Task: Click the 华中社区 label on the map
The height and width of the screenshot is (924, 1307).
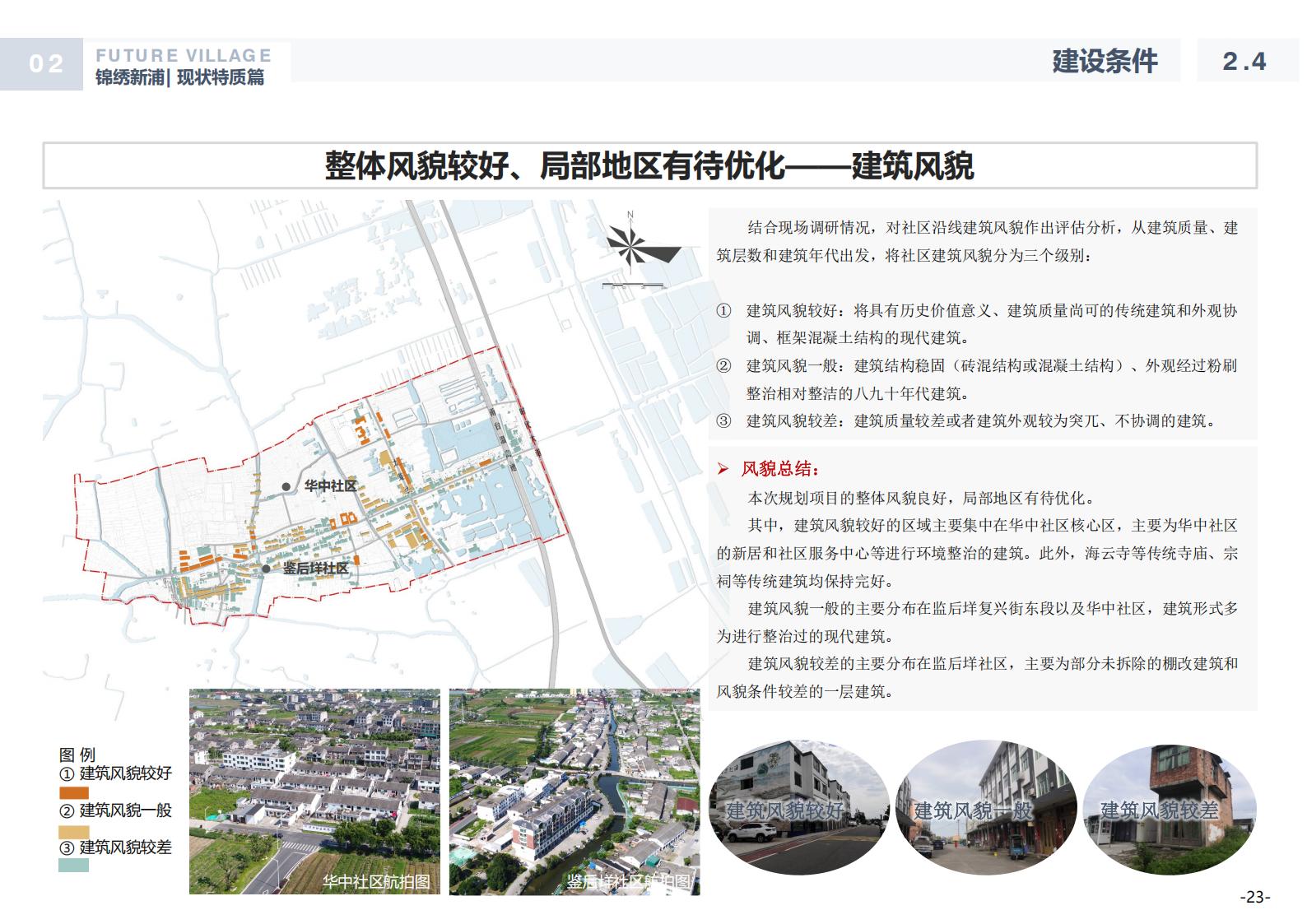Action: pyautogui.click(x=330, y=486)
